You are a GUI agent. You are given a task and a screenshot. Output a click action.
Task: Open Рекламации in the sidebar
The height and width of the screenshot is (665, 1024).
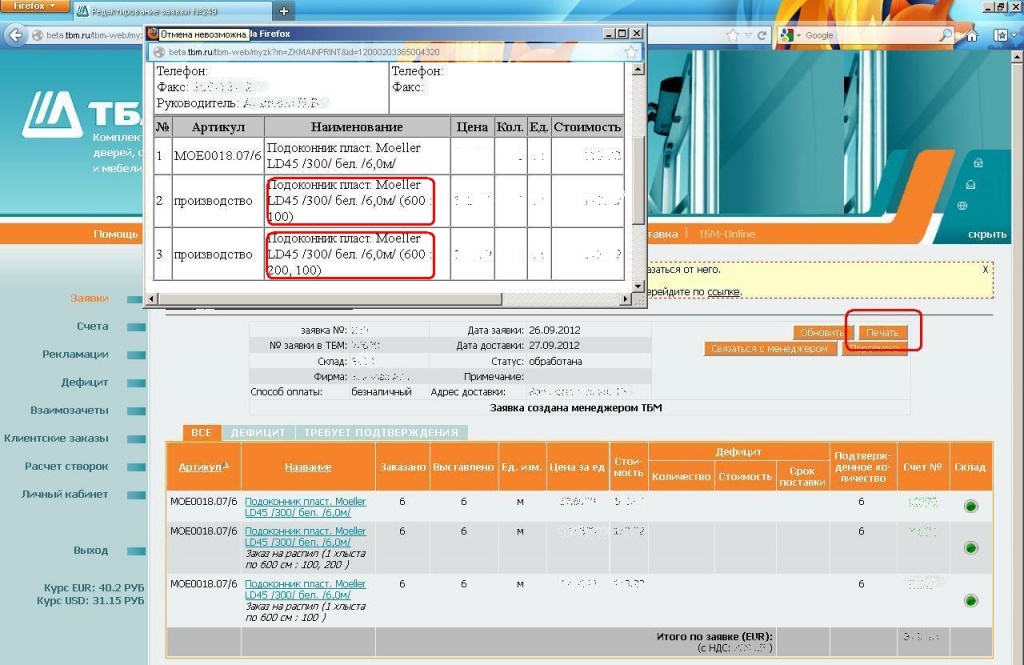[75, 354]
